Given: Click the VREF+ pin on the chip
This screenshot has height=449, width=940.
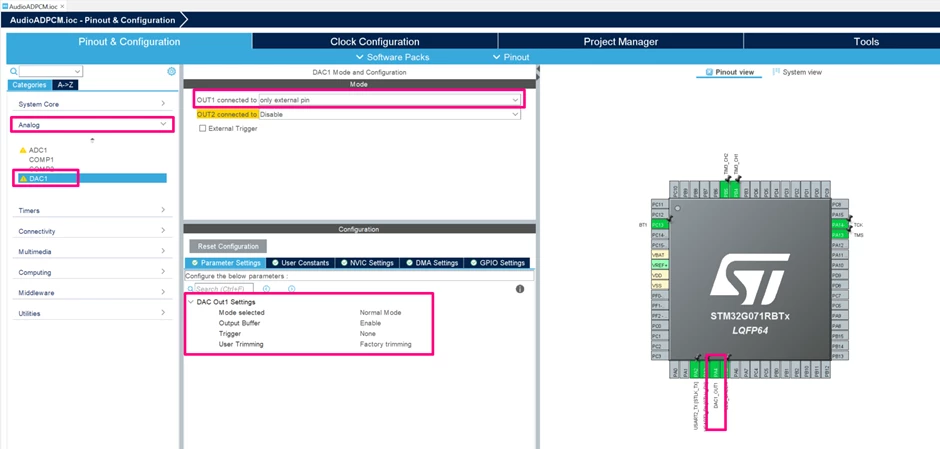Looking at the screenshot, I should (x=659, y=265).
